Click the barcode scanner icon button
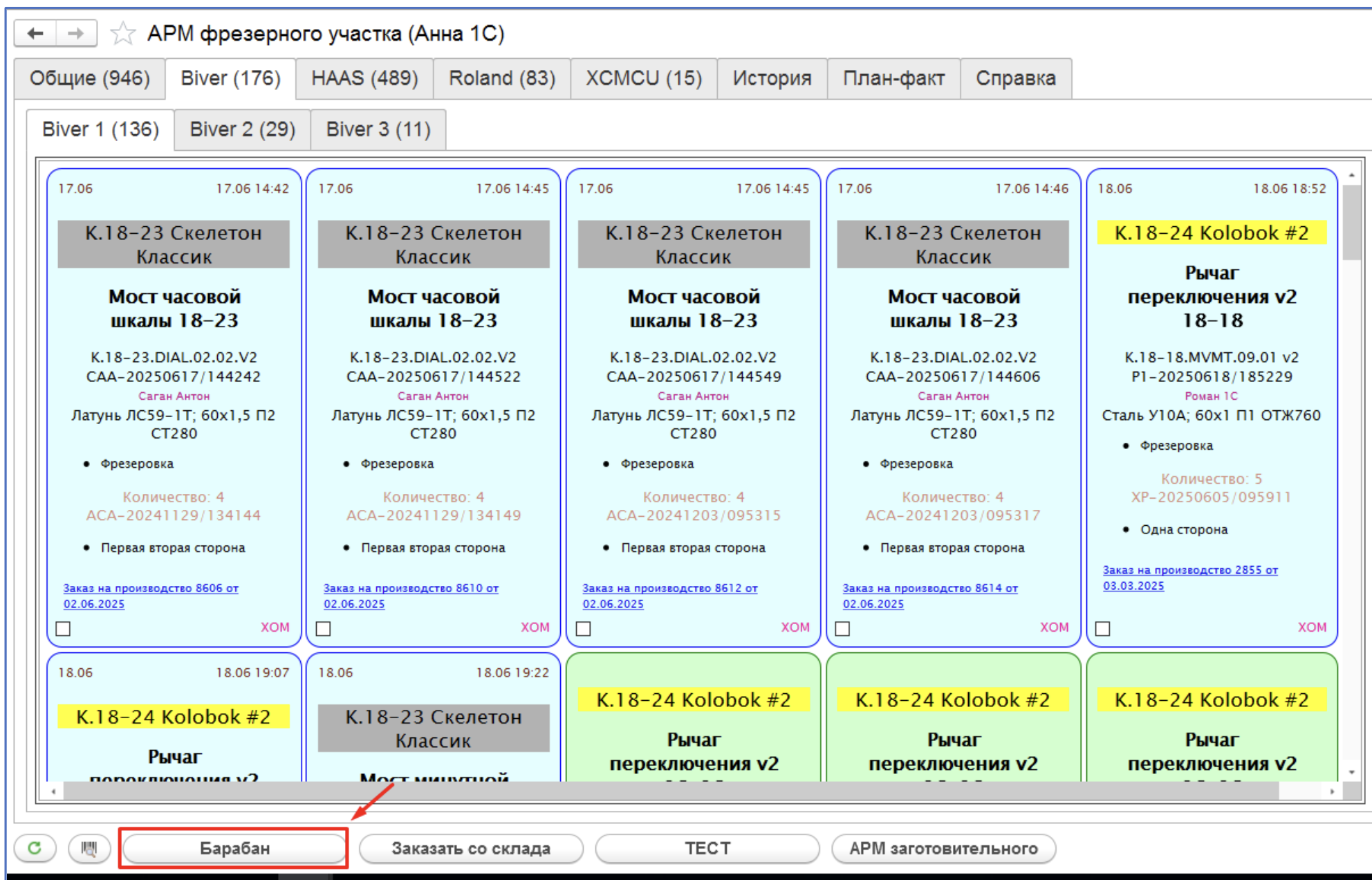 [x=89, y=848]
